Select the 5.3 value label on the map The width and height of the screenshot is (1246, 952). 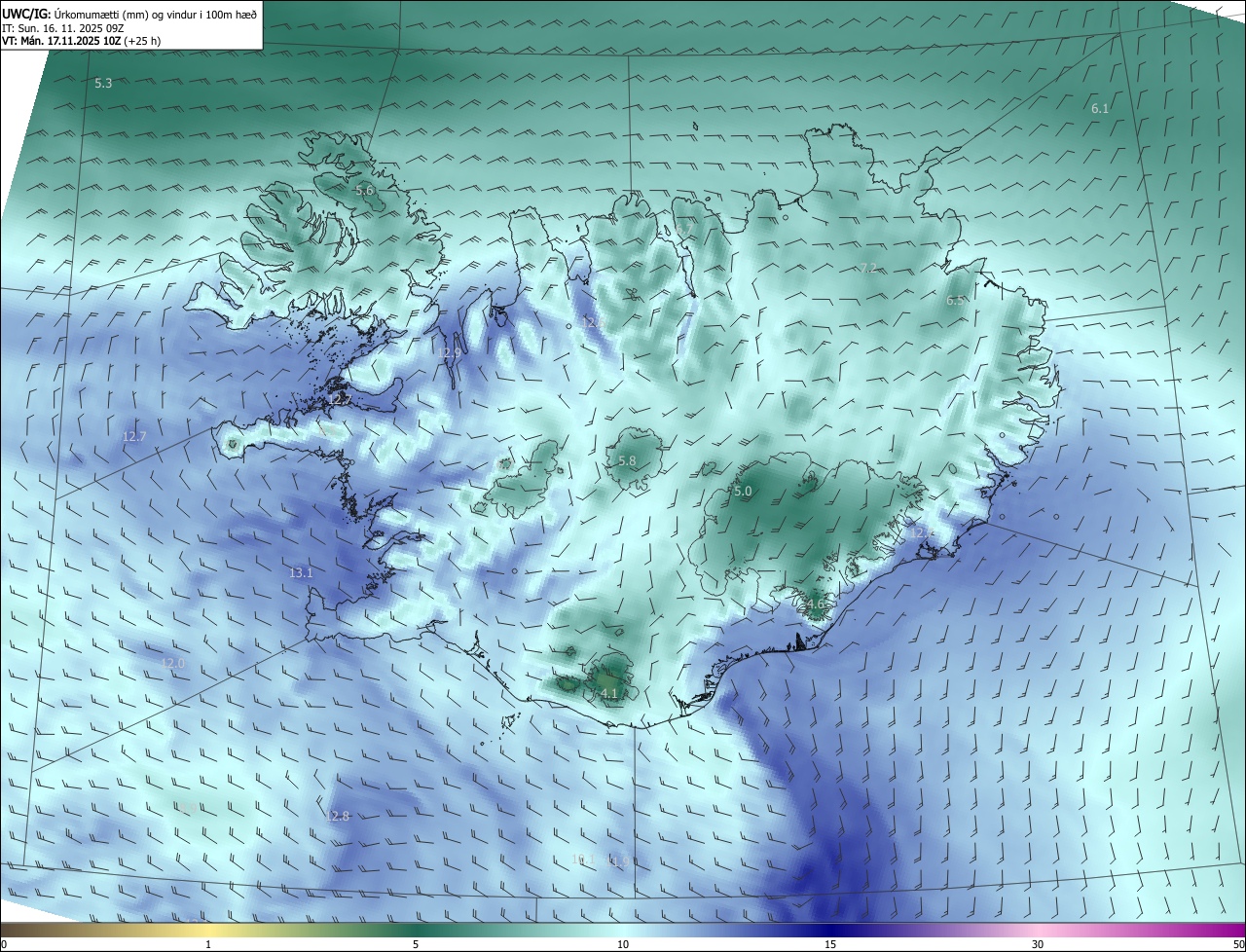pyautogui.click(x=103, y=84)
